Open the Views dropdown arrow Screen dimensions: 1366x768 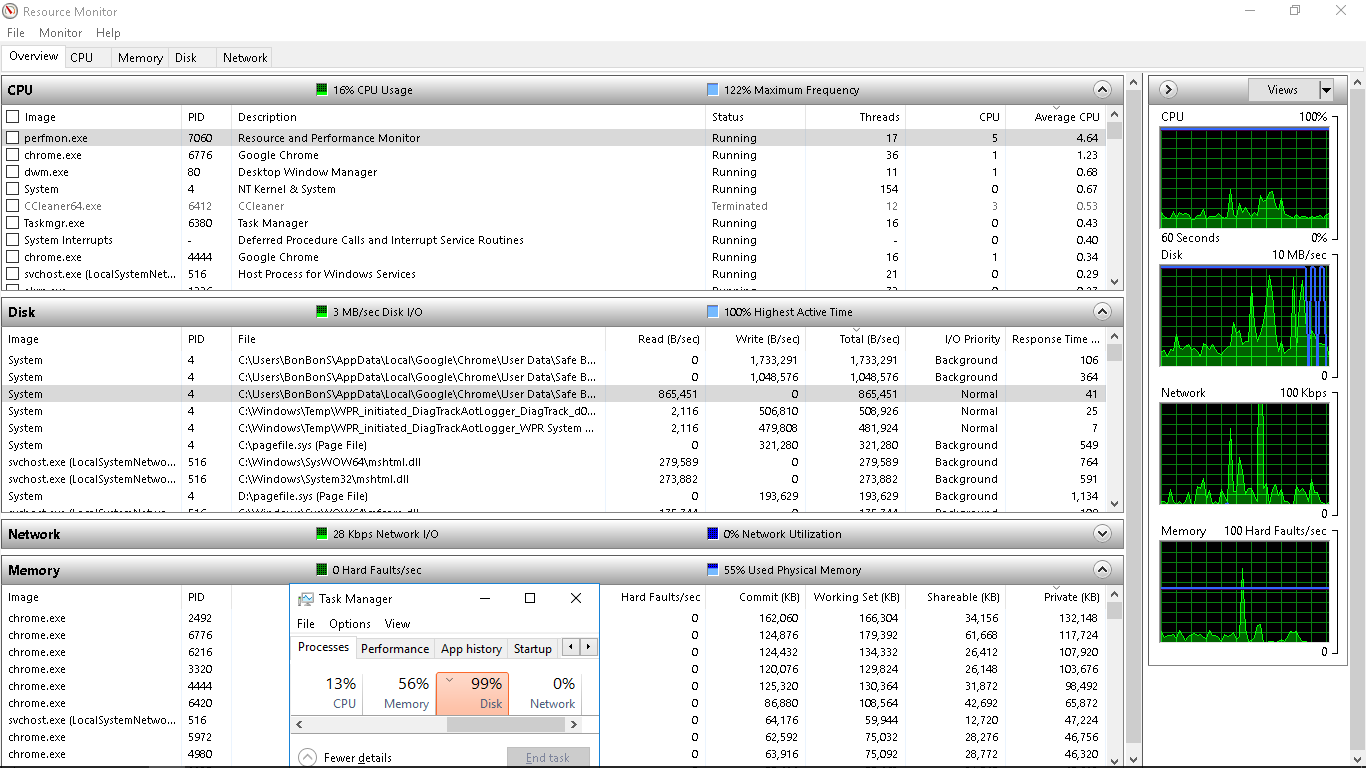click(x=1326, y=90)
